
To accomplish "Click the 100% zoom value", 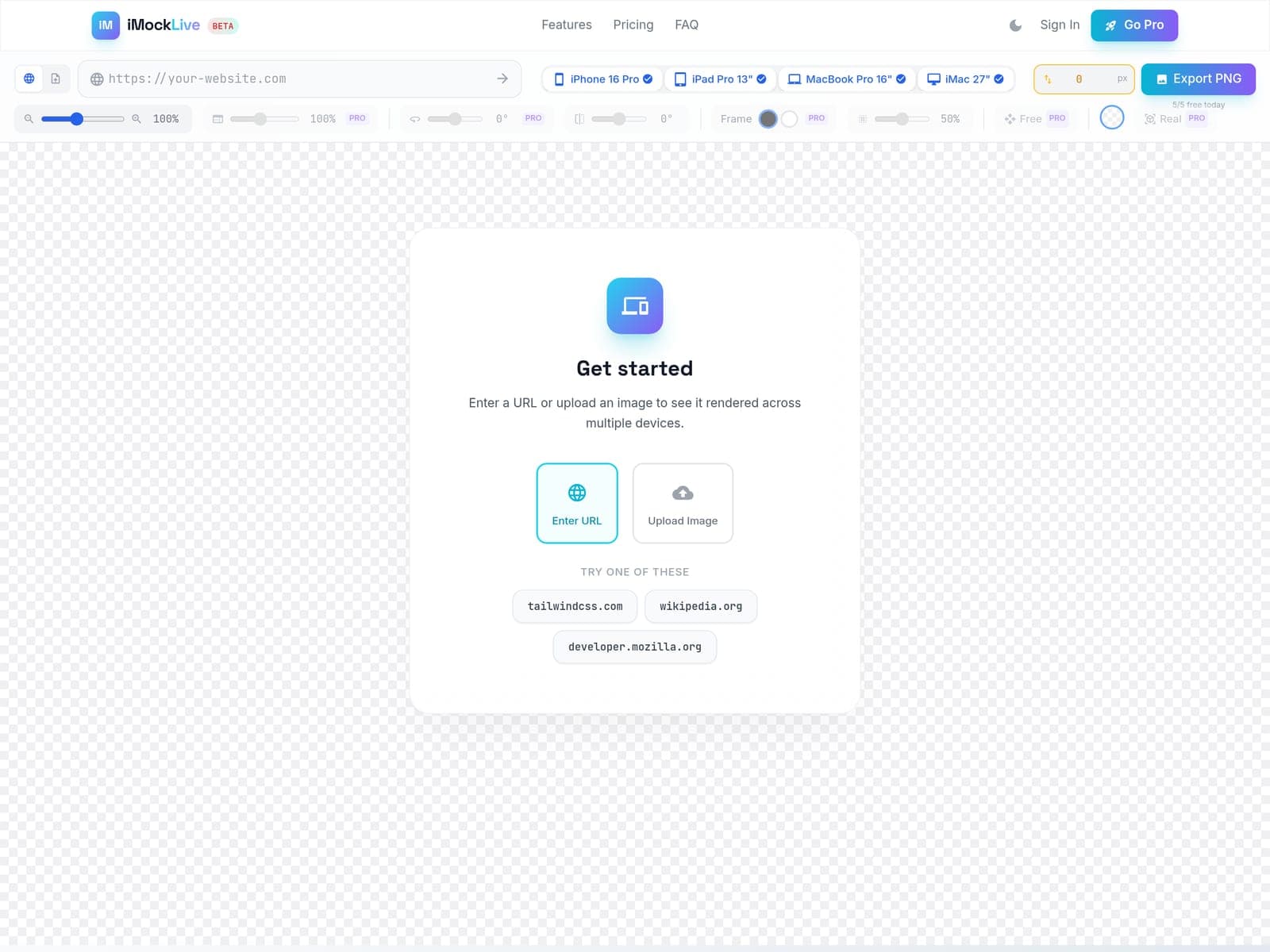I will [x=166, y=119].
